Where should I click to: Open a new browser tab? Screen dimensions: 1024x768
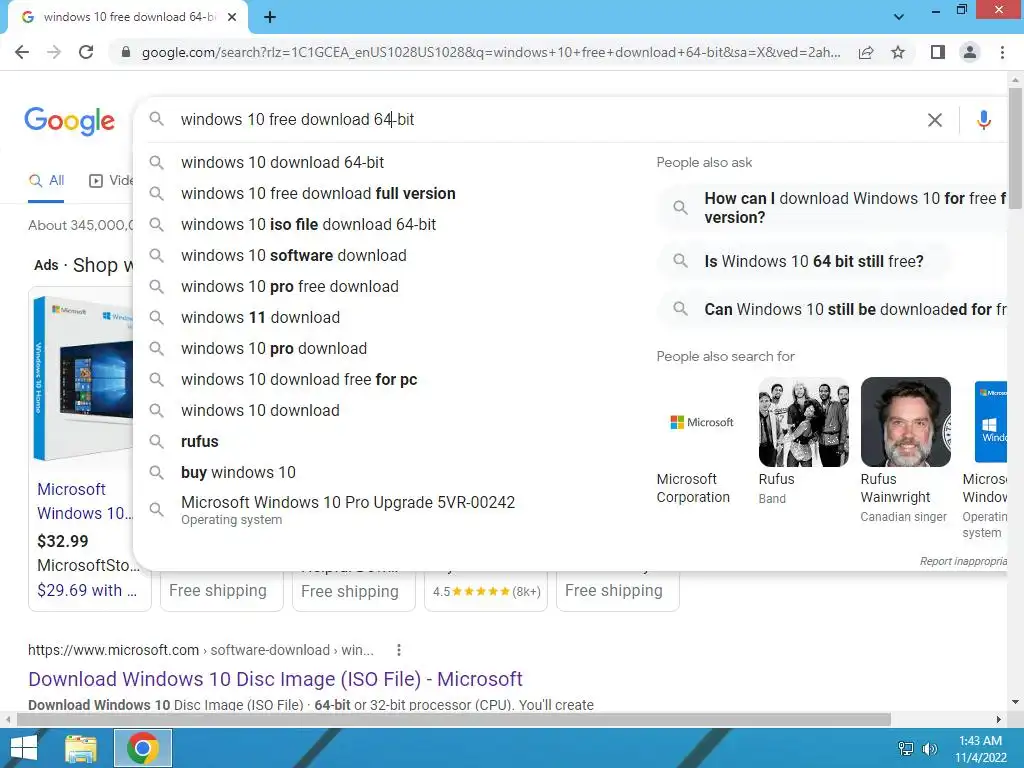coord(270,17)
